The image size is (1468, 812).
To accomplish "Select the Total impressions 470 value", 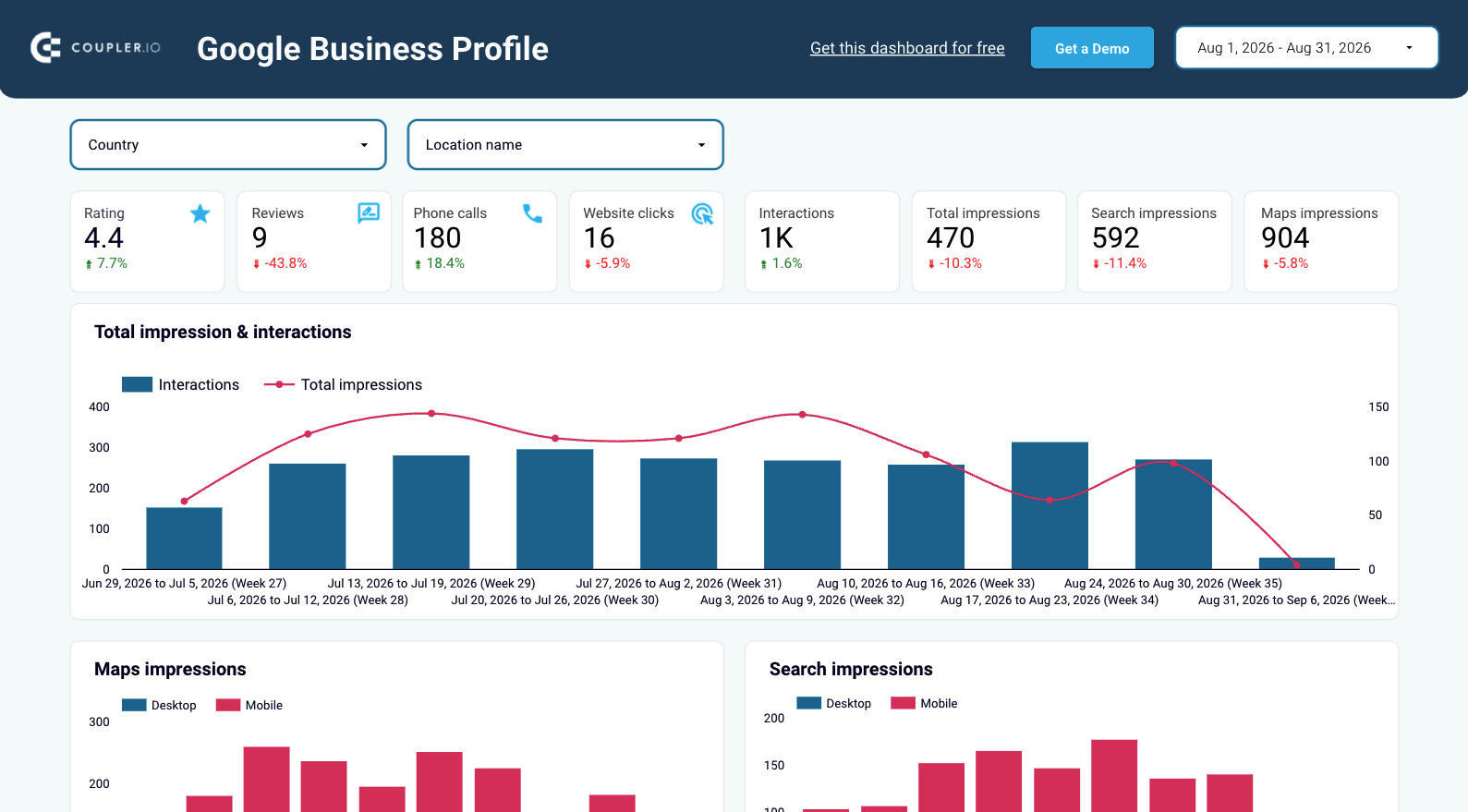I will click(x=951, y=238).
